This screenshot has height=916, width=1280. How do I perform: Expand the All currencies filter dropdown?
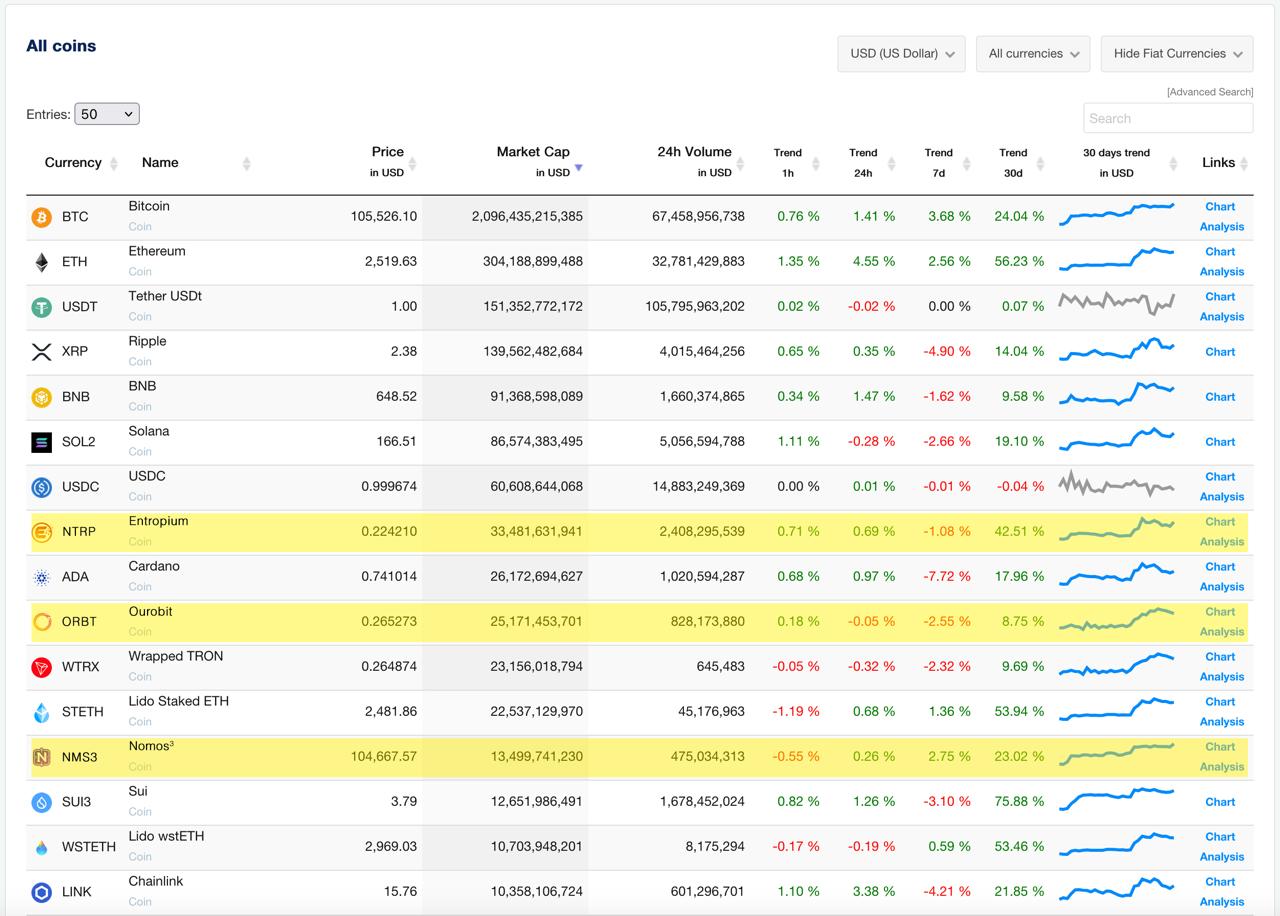(1033, 54)
